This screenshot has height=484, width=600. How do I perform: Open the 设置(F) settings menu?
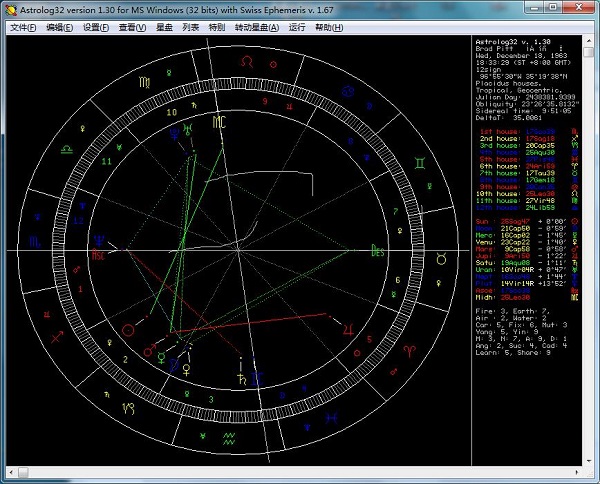pos(96,28)
